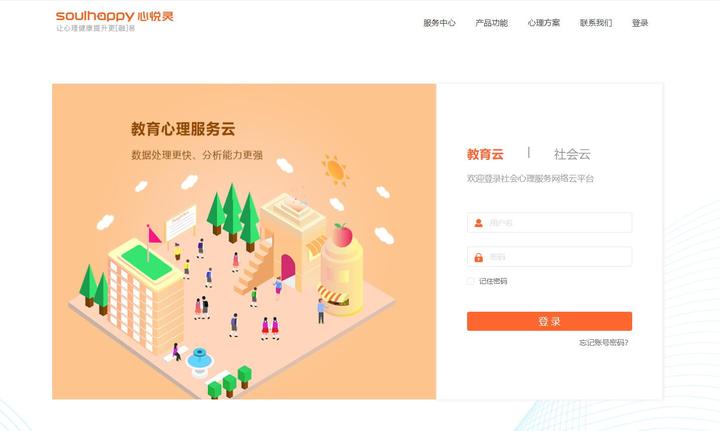
Task: Toggle the 记住密码 checkbox
Action: click(x=471, y=281)
